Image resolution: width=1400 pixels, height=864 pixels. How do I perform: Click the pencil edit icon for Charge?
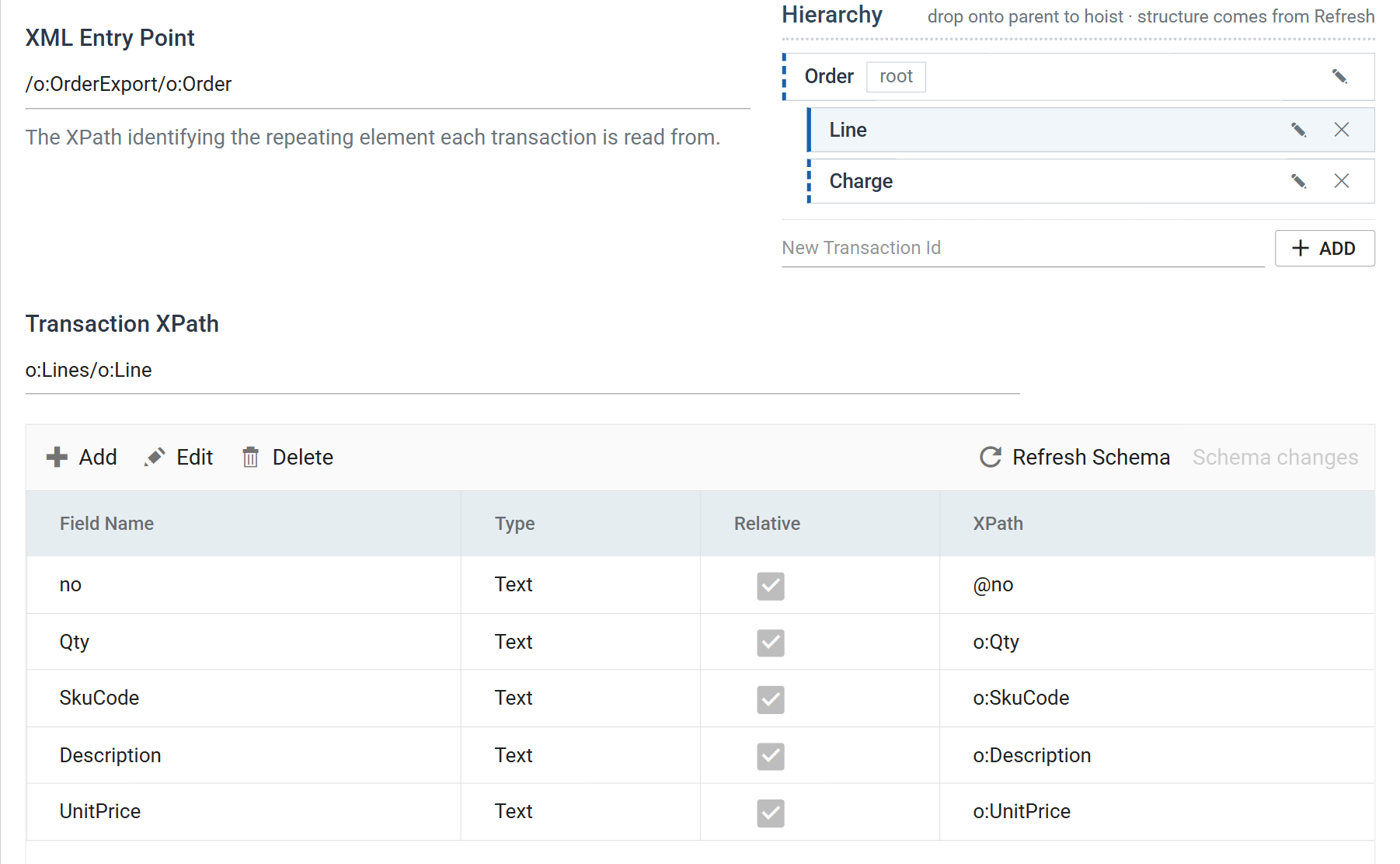pos(1298,181)
